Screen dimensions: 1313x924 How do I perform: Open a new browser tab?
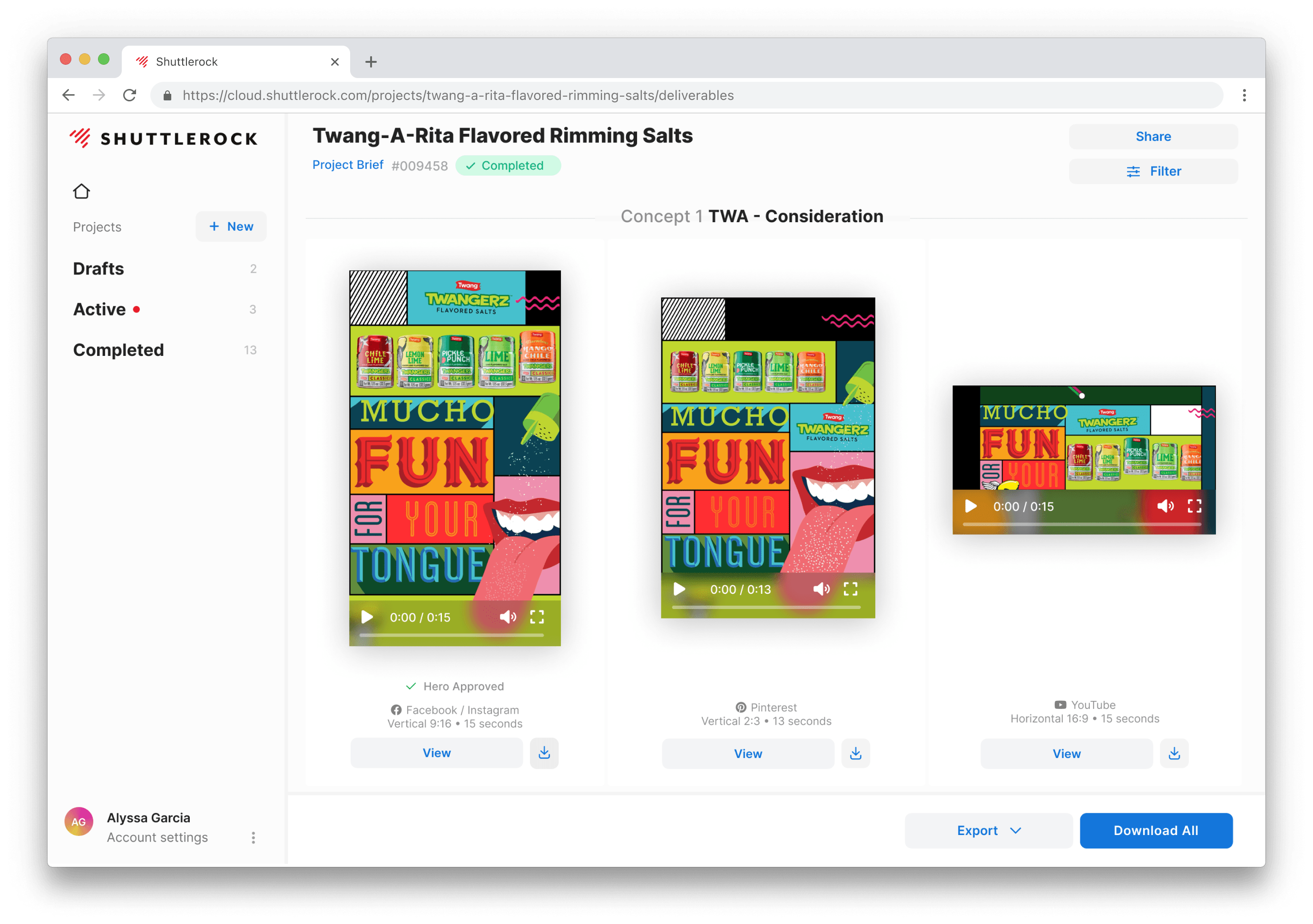coord(371,62)
